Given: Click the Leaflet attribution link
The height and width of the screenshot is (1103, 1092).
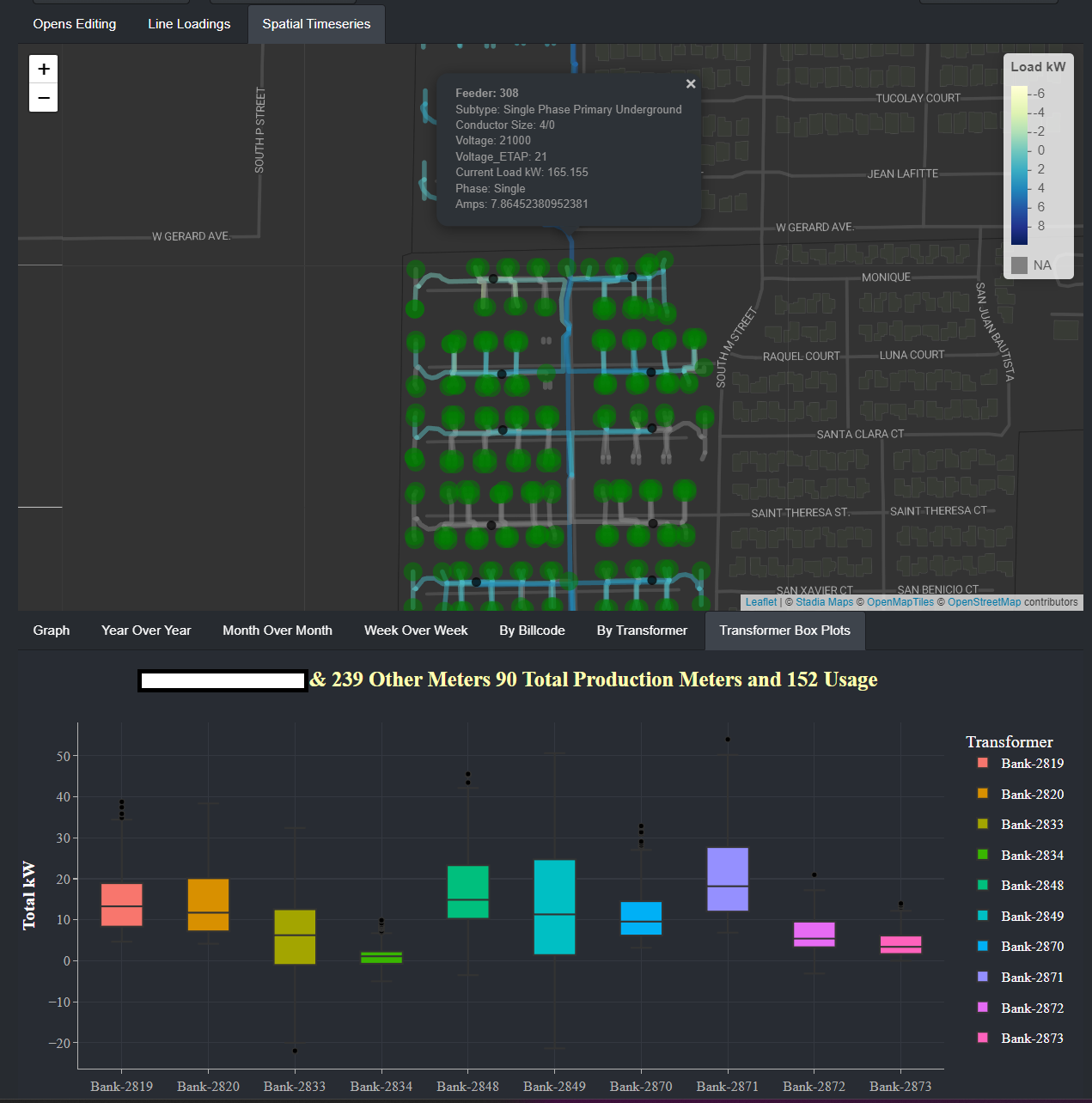Looking at the screenshot, I should 760,602.
